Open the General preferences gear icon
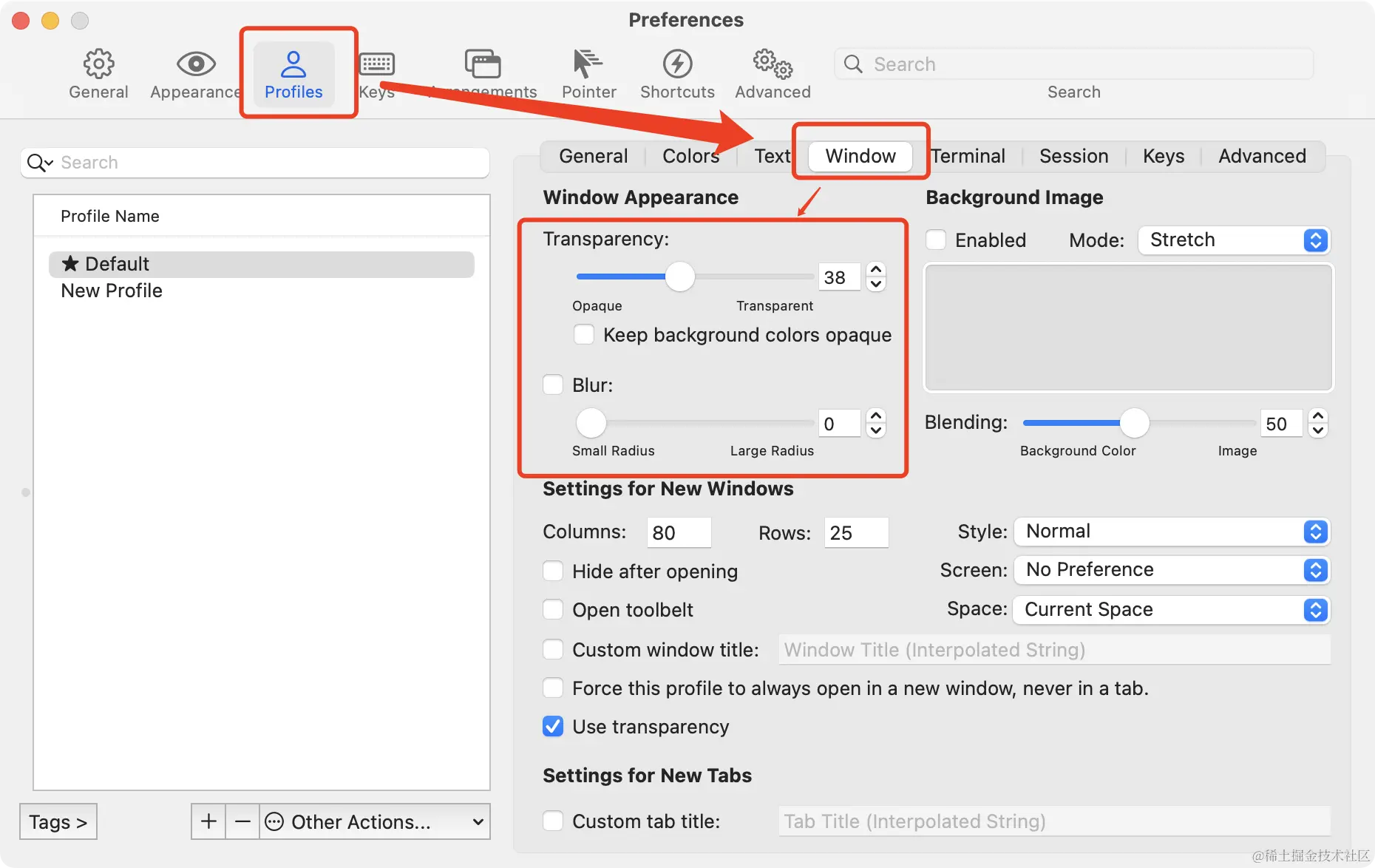The width and height of the screenshot is (1375, 868). (x=98, y=64)
